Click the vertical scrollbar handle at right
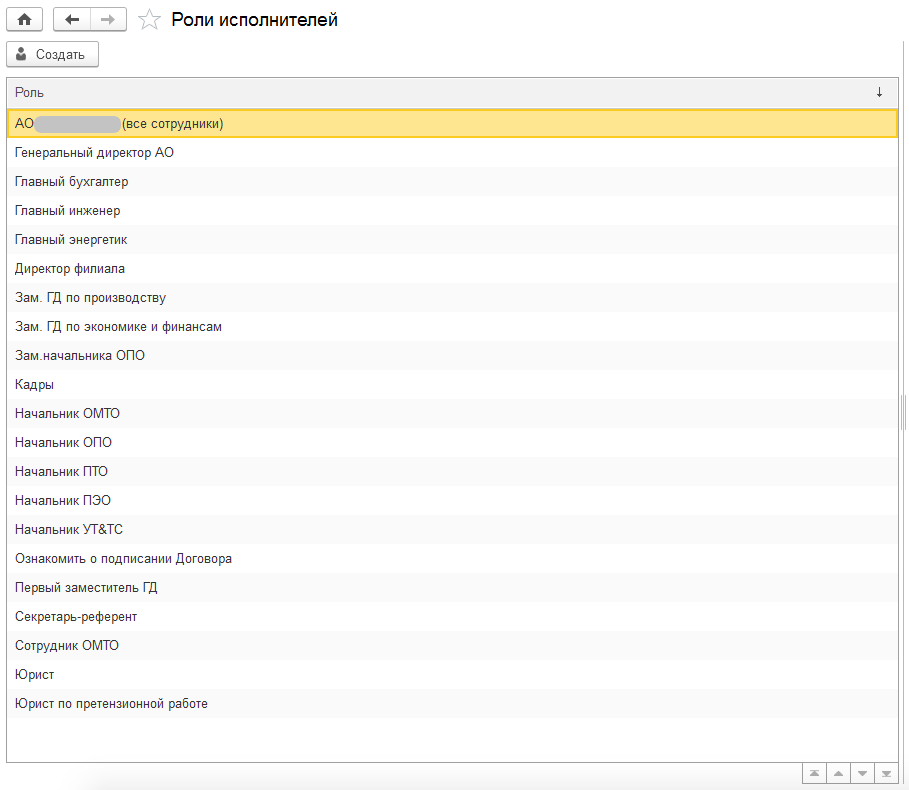Image resolution: width=909 pixels, height=790 pixels. pos(903,412)
